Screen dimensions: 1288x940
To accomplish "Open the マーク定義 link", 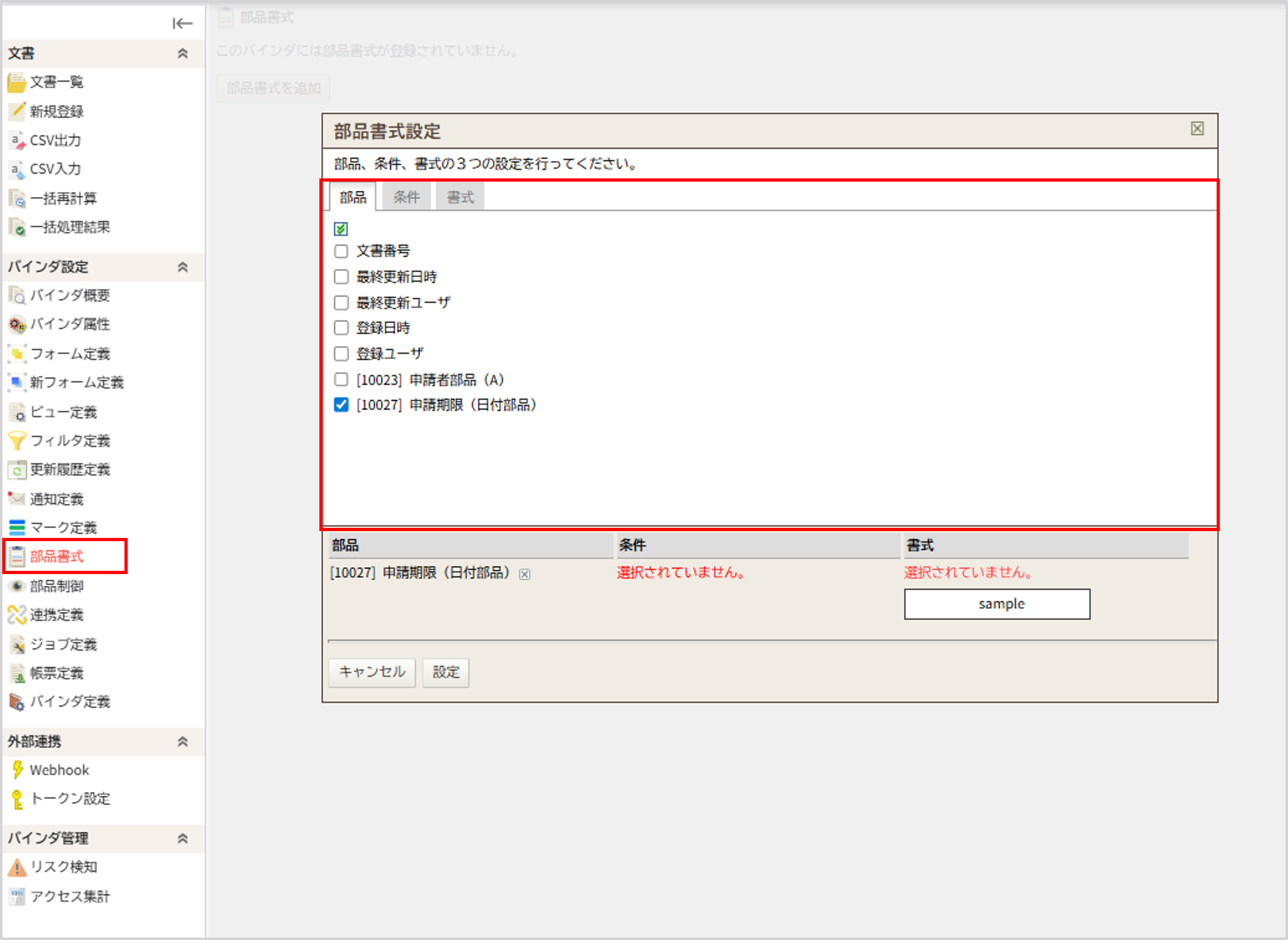I will point(63,528).
